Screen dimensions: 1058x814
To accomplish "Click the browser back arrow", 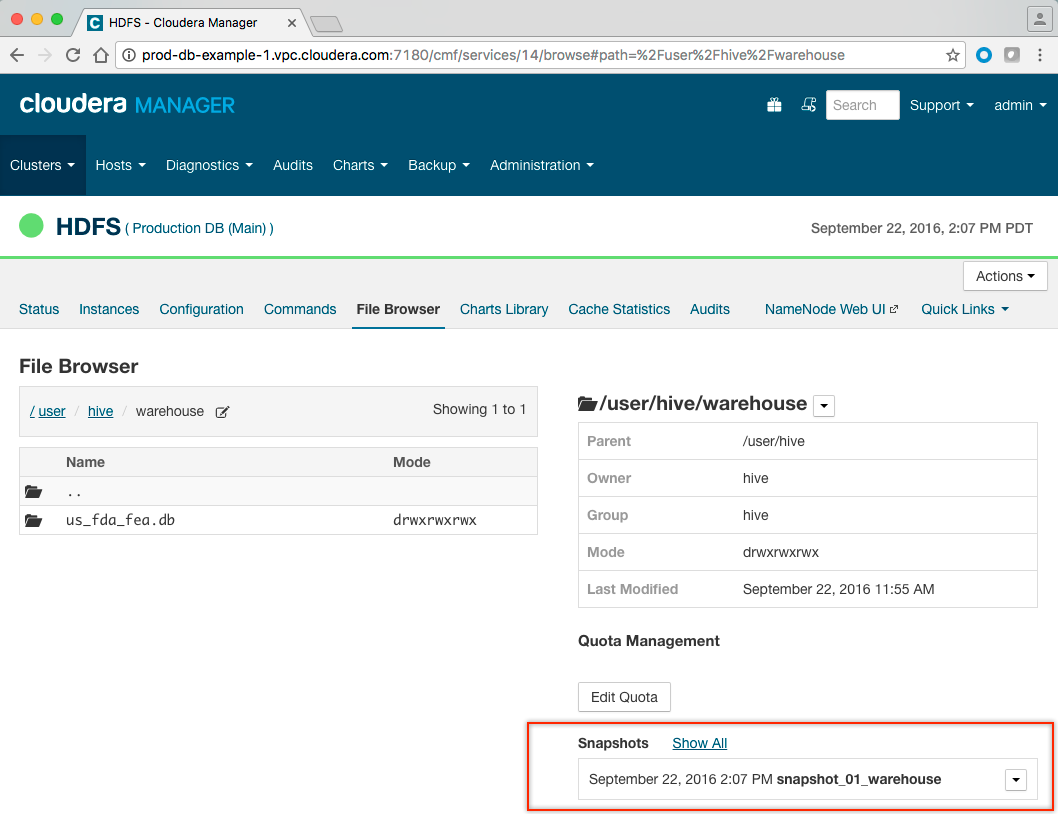I will click(x=18, y=55).
